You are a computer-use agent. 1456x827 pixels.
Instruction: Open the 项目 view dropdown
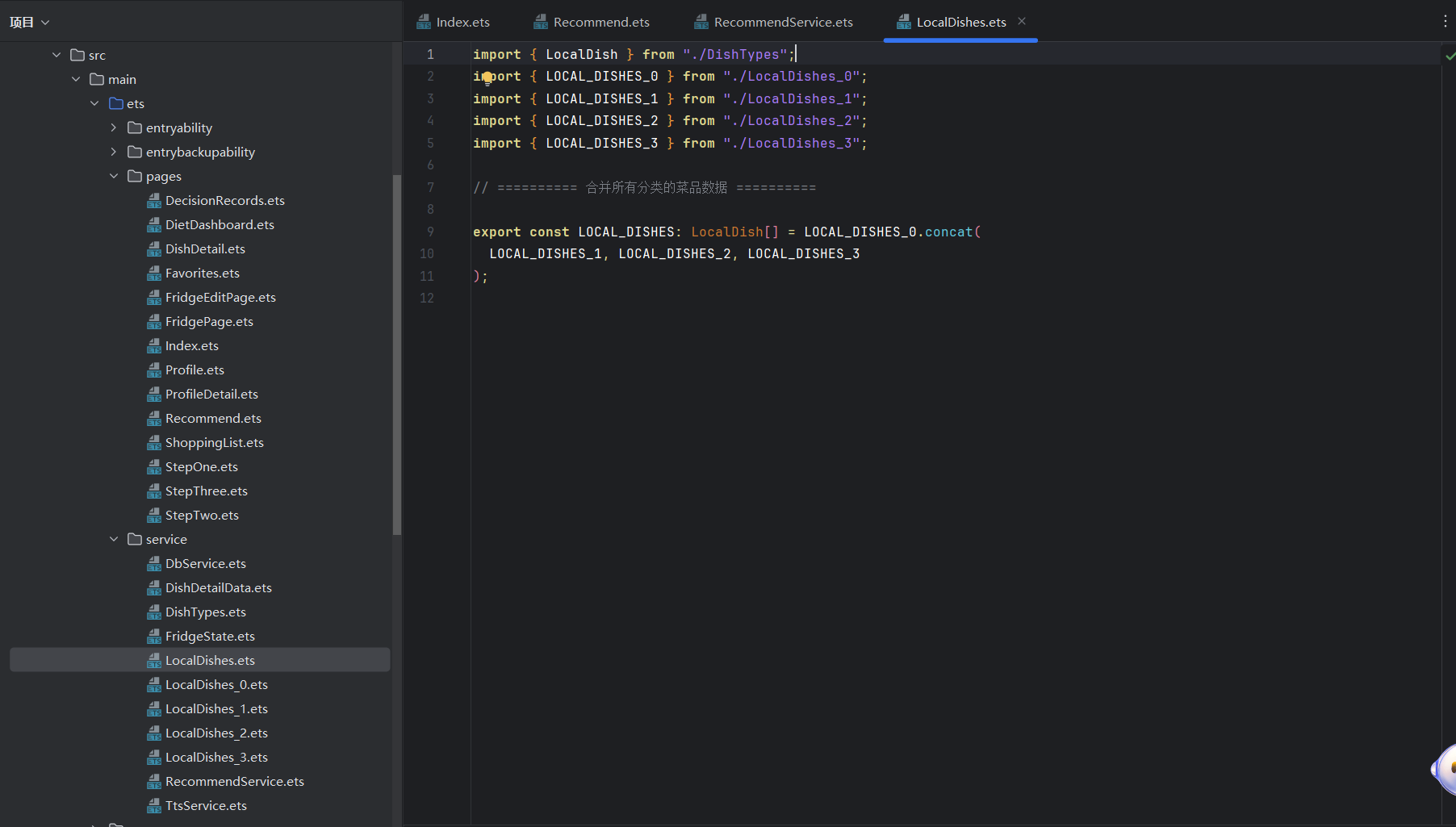[30, 22]
